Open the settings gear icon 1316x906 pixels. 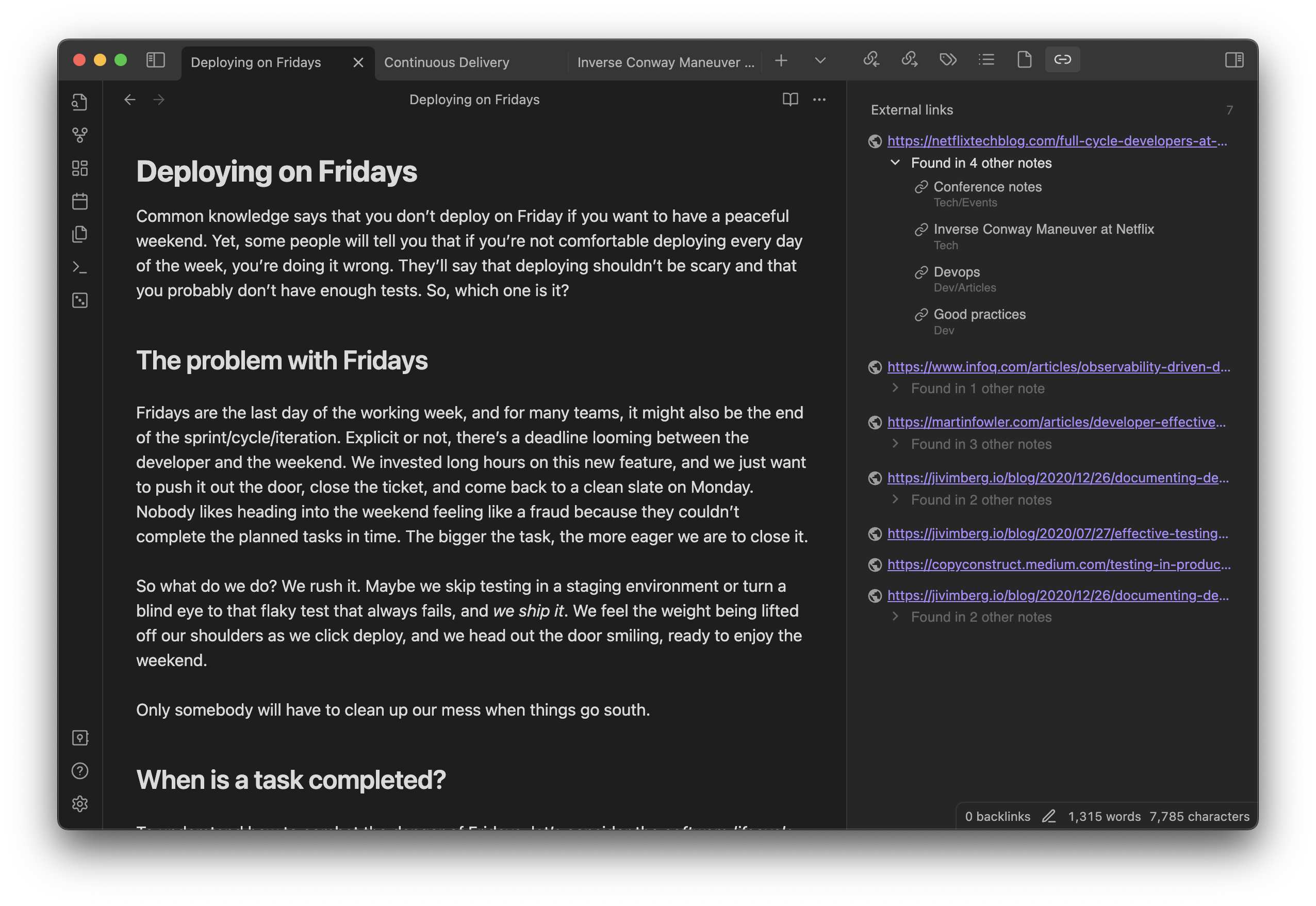[80, 804]
